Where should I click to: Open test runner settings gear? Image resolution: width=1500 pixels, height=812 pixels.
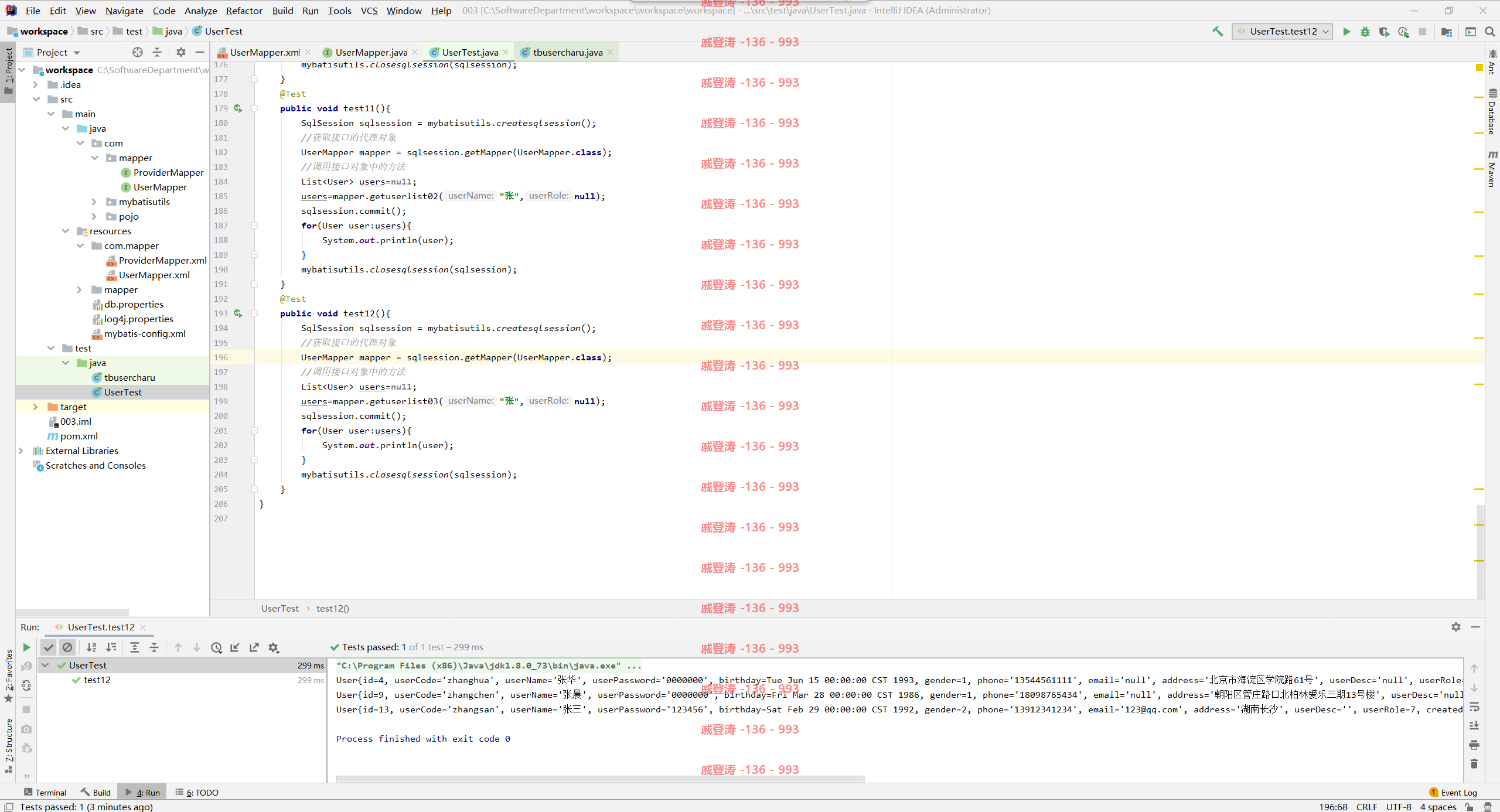click(x=274, y=647)
